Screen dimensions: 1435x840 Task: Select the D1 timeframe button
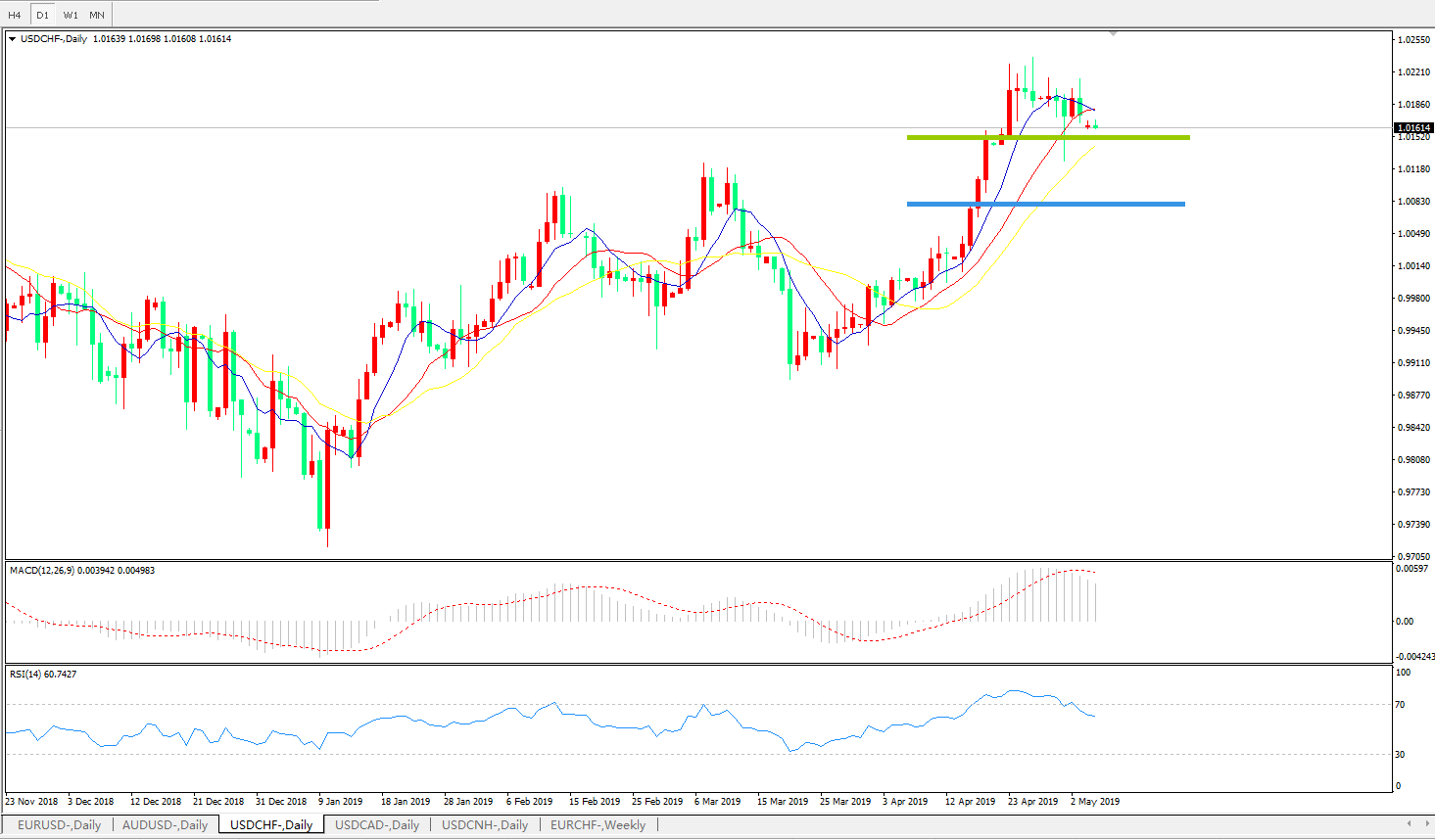coord(42,15)
